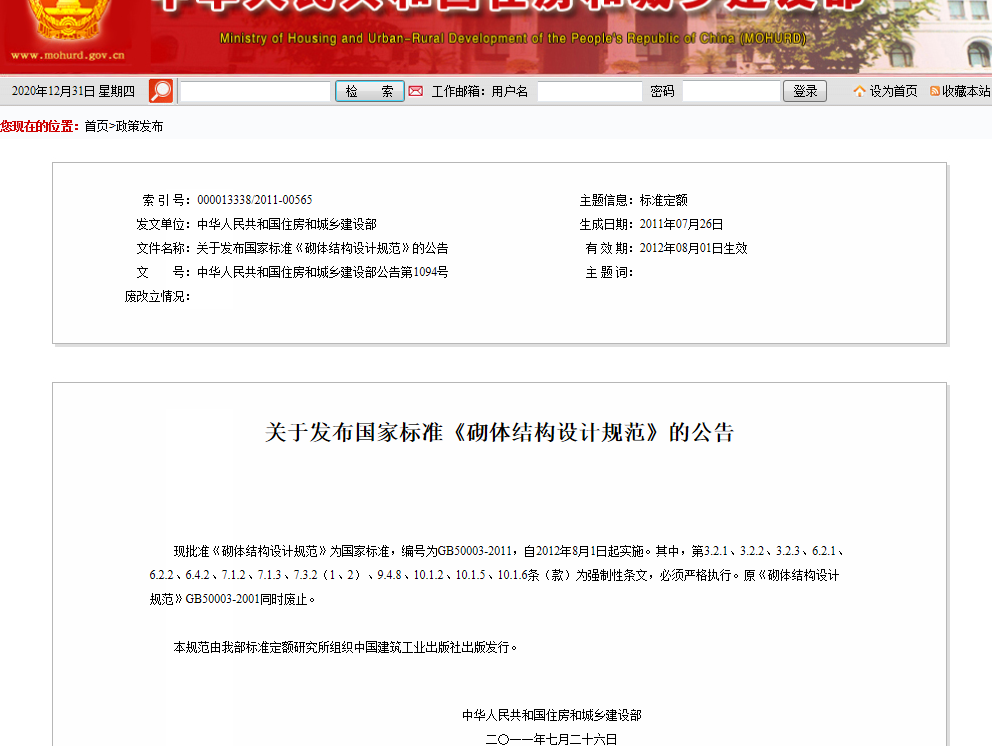The height and width of the screenshot is (746, 992).
Task: Click the 文件名称 value about 砌体结构设计规范
Action: click(322, 248)
